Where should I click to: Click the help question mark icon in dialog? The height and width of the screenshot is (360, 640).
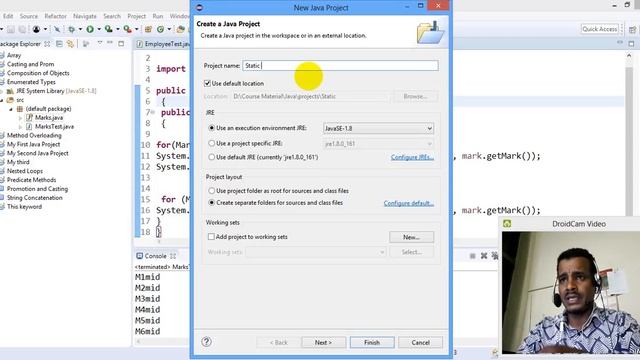[x=207, y=342]
